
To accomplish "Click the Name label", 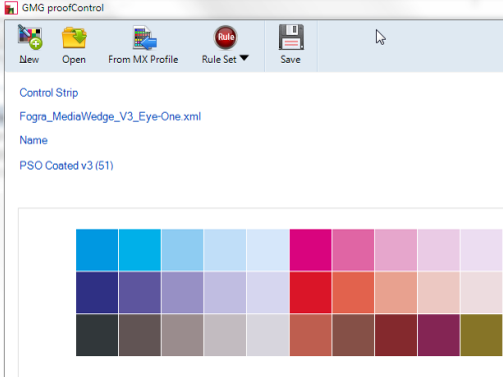I will [33, 140].
